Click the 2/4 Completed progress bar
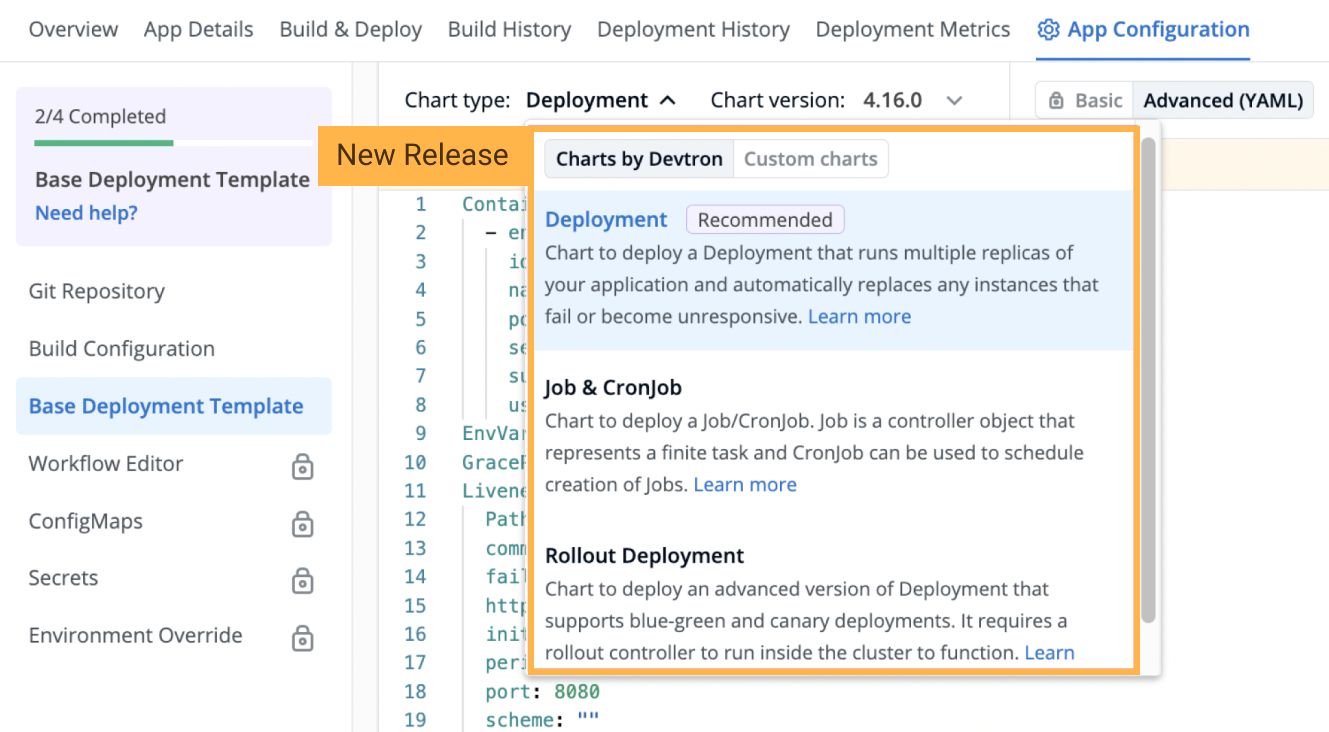The image size is (1329, 732). pos(173,143)
